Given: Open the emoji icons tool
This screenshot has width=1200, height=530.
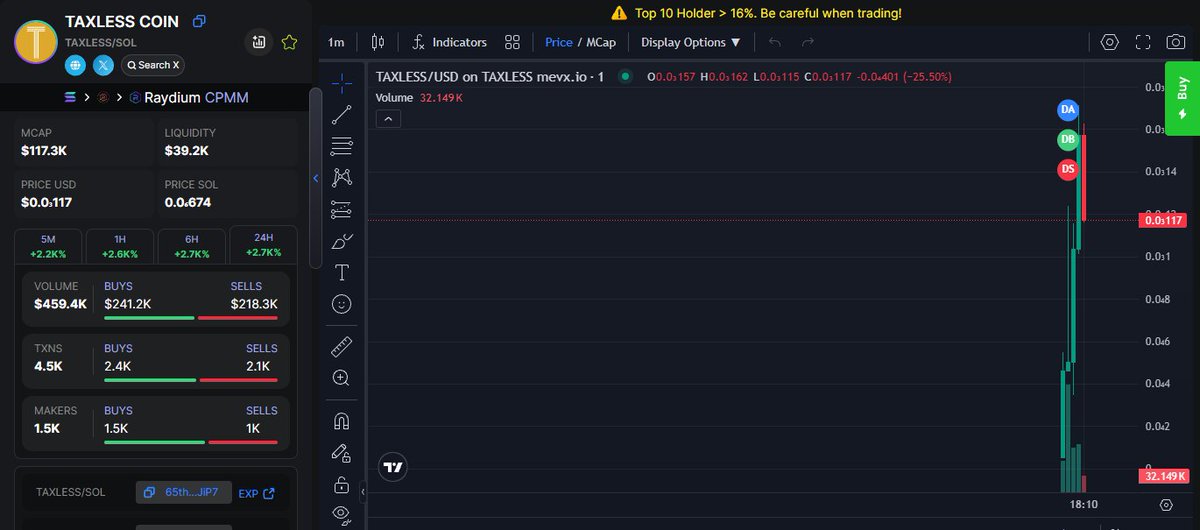Looking at the screenshot, I should tap(341, 304).
